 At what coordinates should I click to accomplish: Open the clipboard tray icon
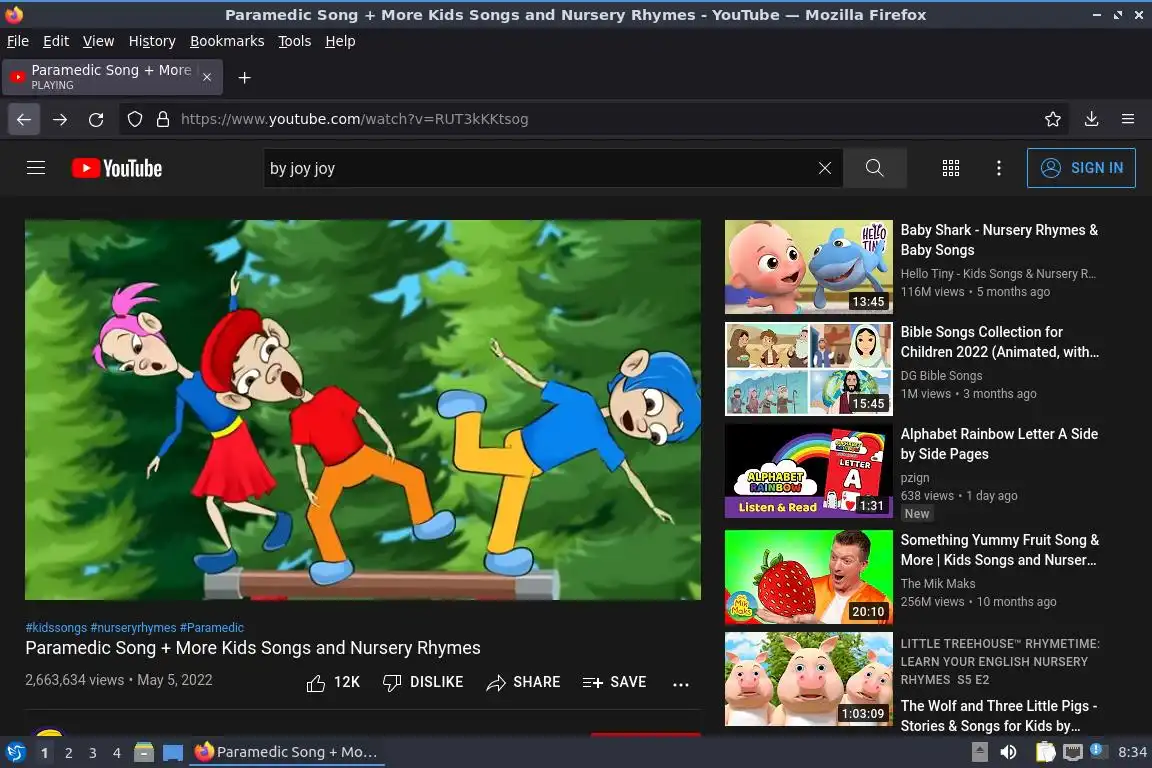click(1045, 752)
